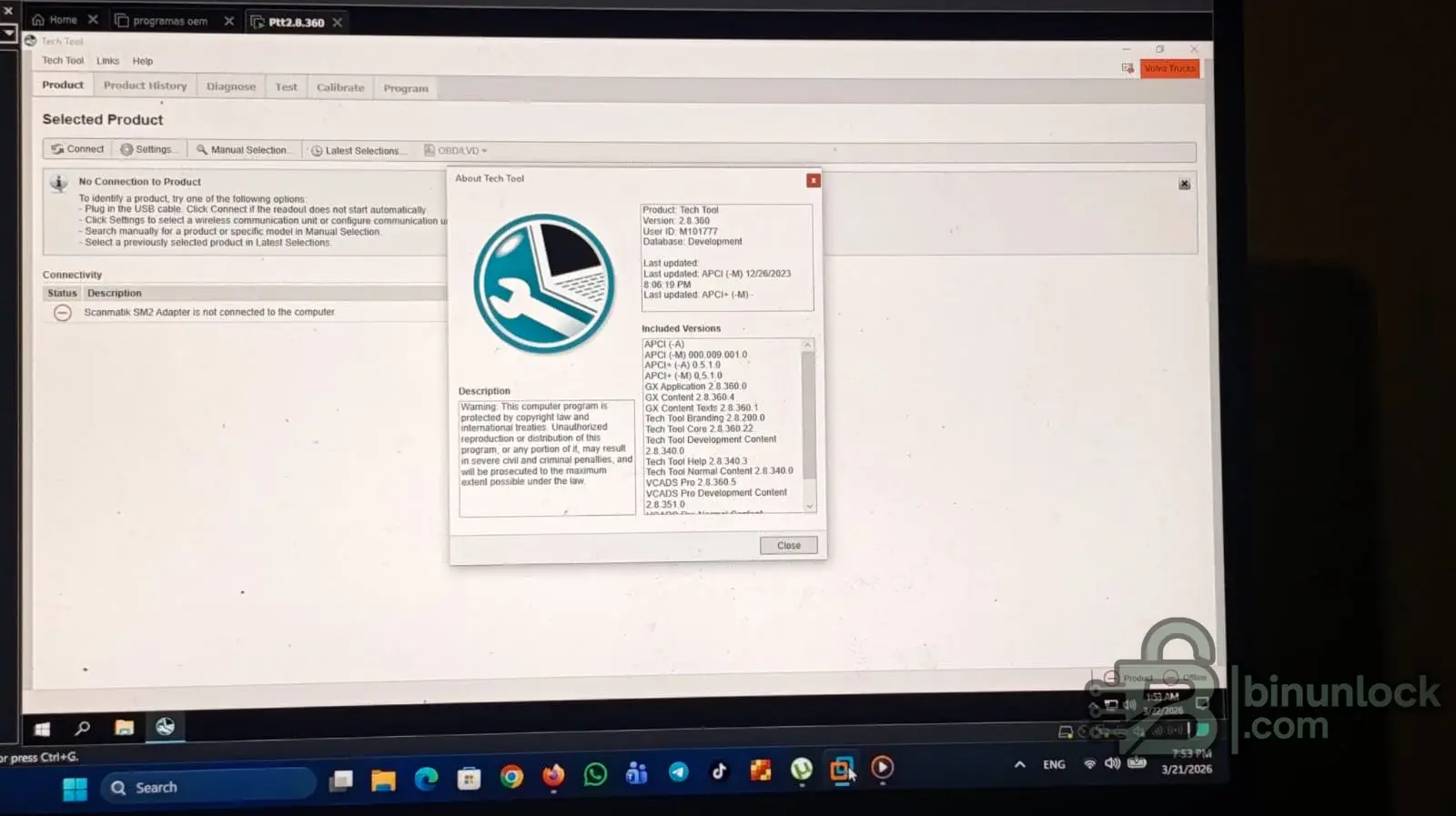Click the red Volvo Trucks badge
1456x816 pixels.
click(1169, 69)
